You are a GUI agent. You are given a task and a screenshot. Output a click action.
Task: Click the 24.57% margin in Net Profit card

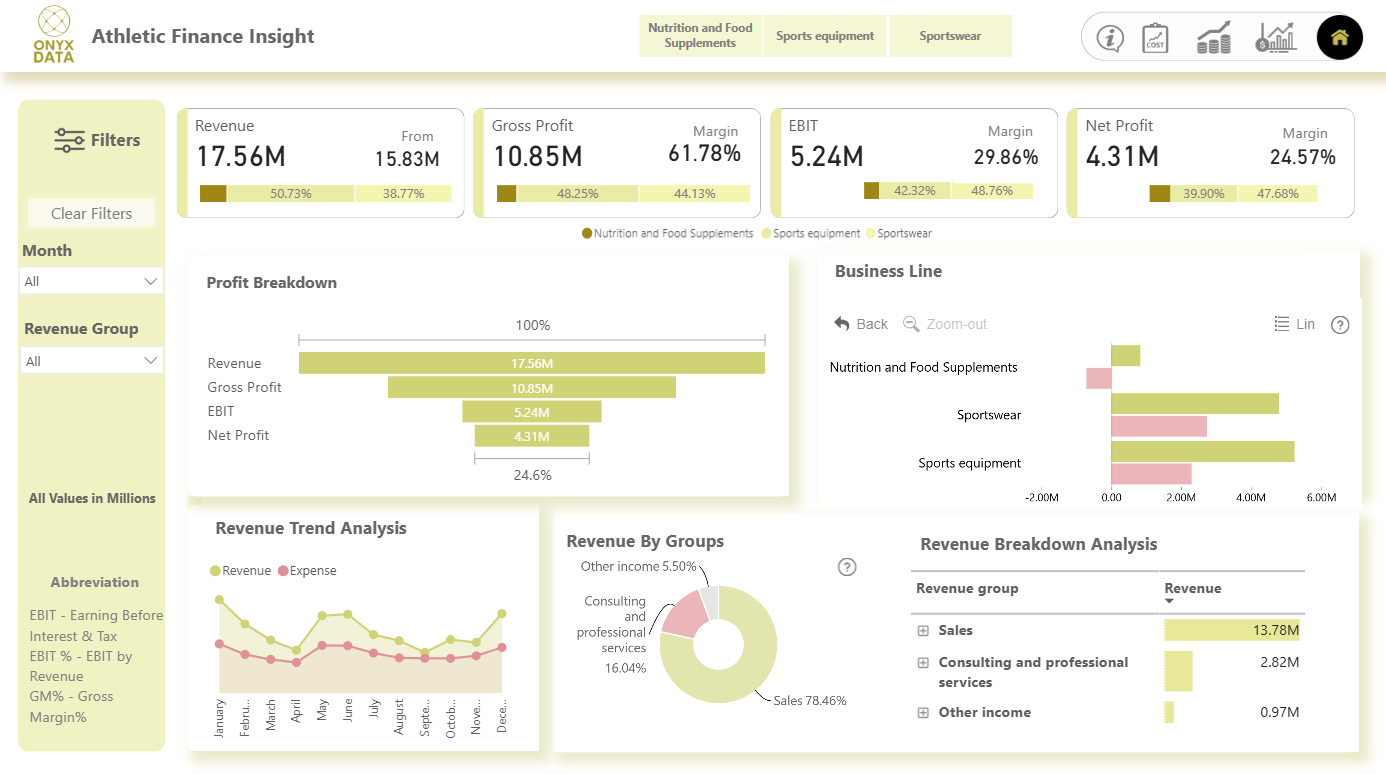click(1303, 157)
